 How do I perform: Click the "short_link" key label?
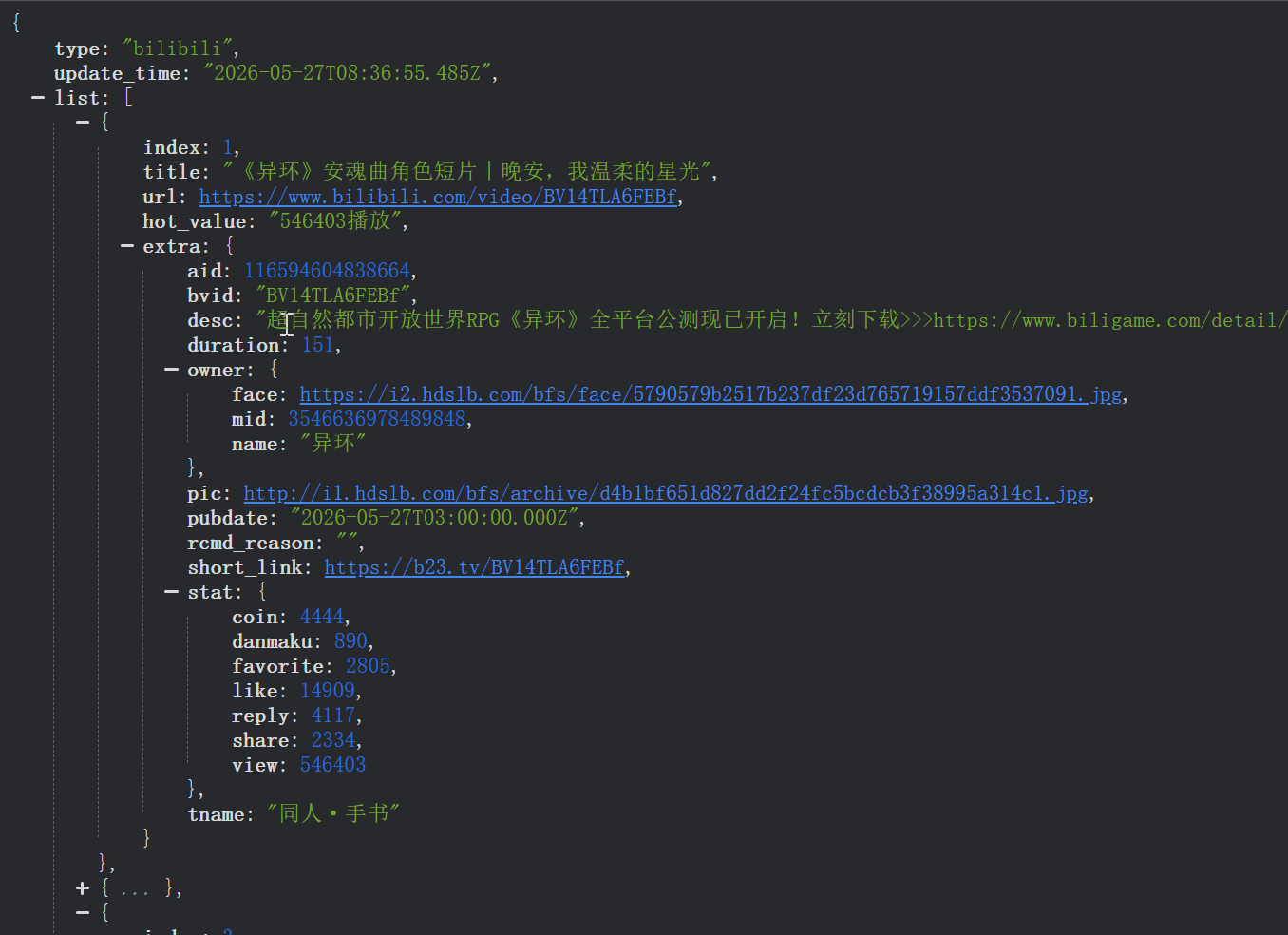[x=245, y=567]
